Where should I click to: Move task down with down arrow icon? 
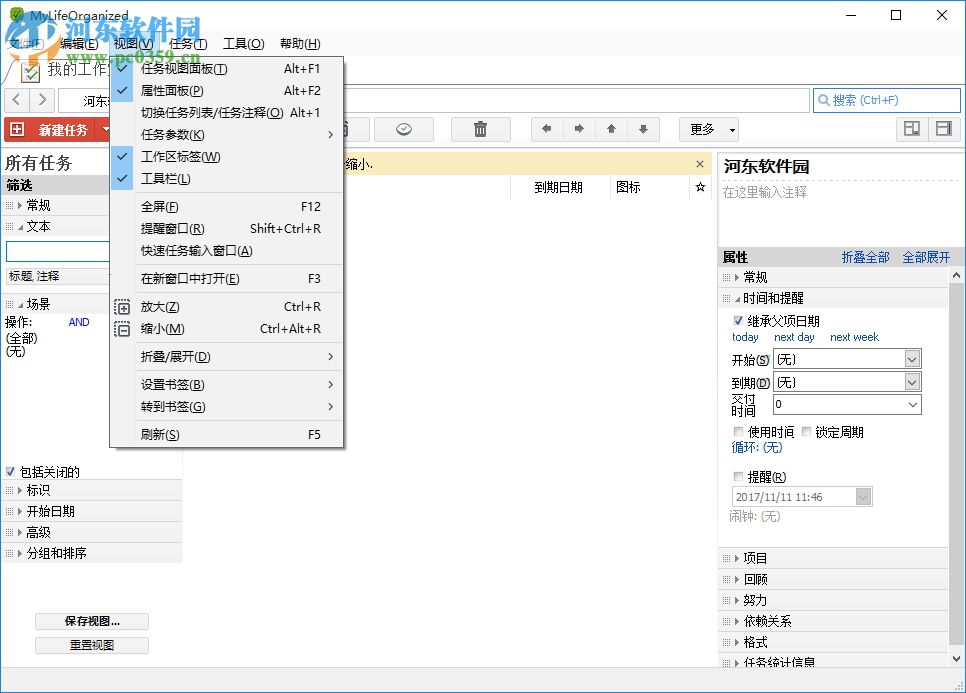click(642, 129)
